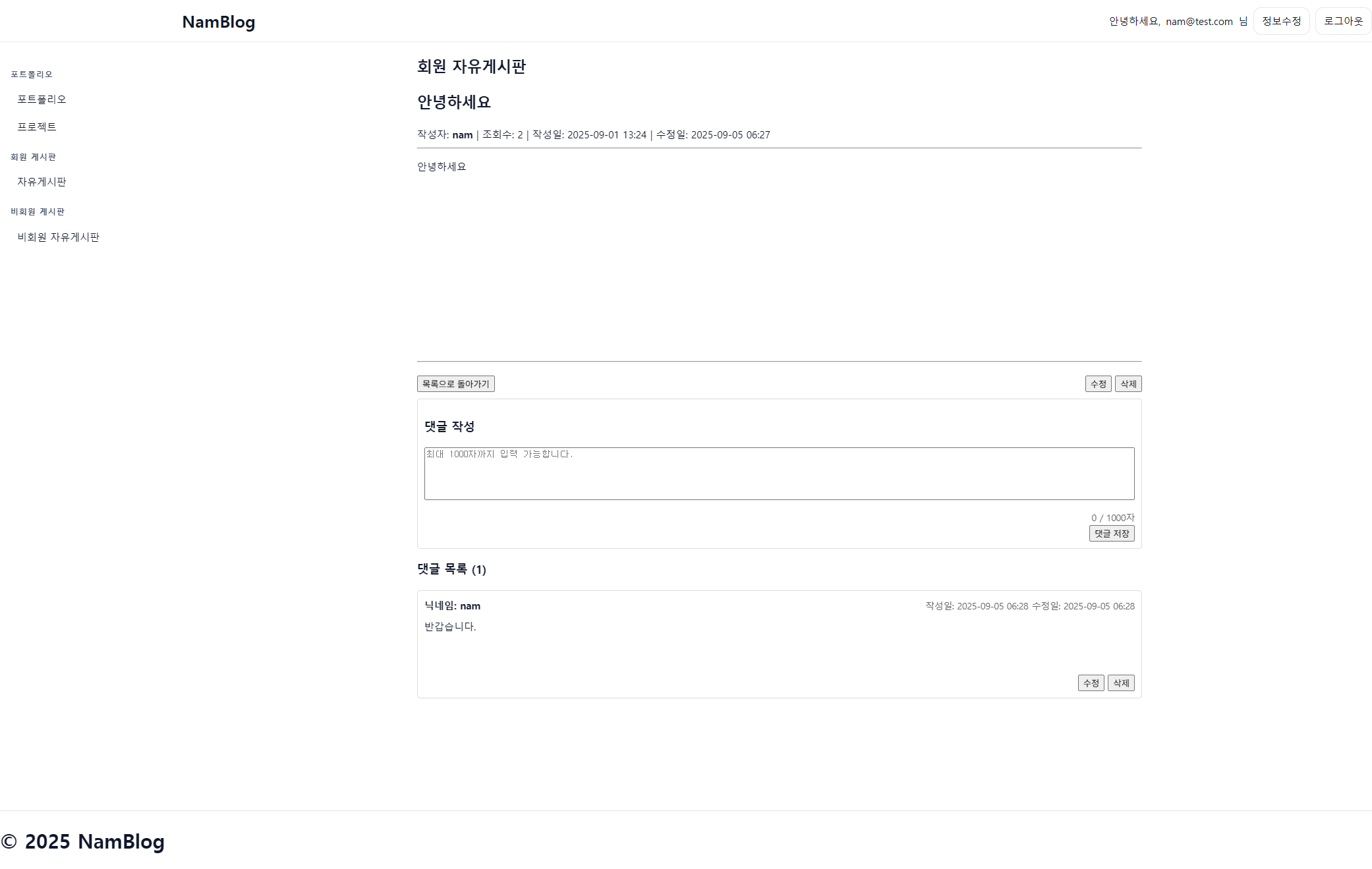Click the comment text 반갑습니다.
The image size is (1372, 869).
[x=450, y=627]
